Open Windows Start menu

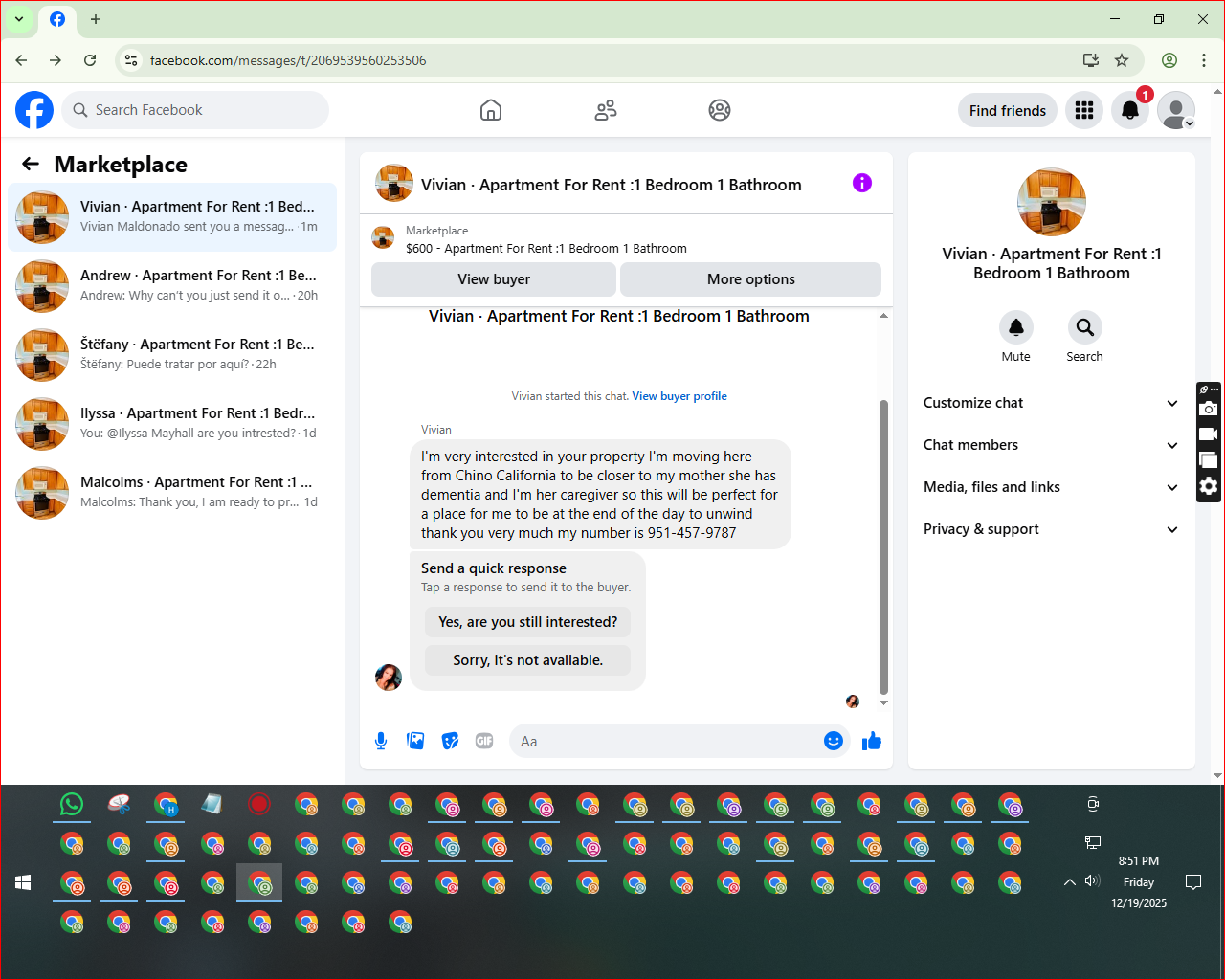23,882
